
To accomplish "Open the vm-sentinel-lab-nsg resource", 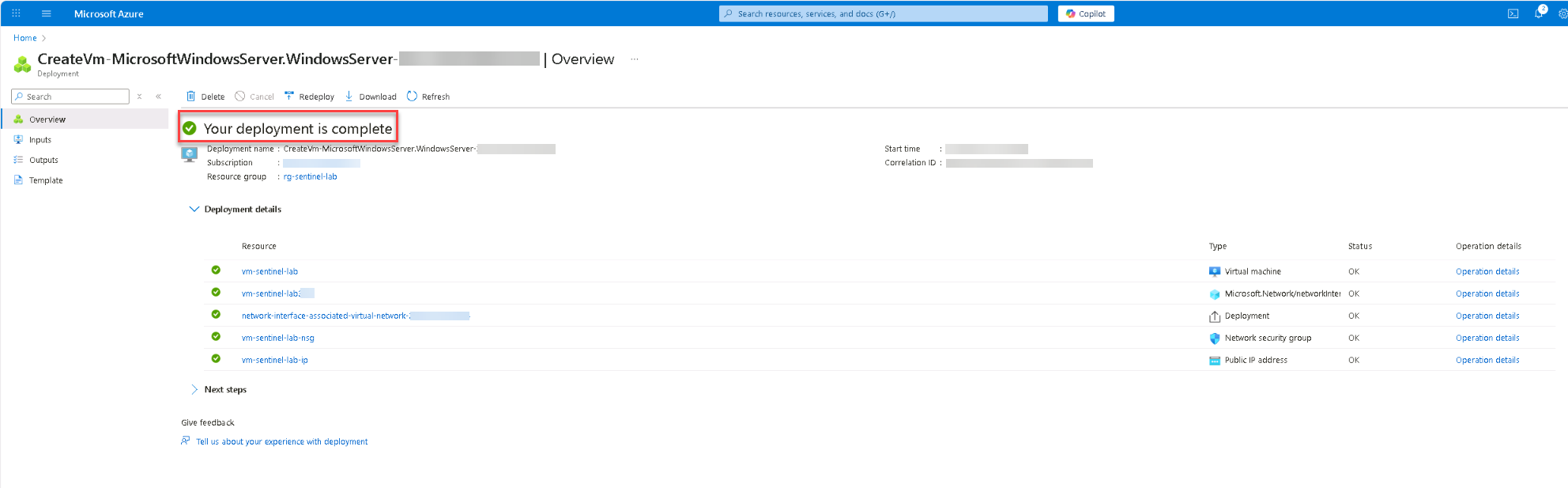I will pyautogui.click(x=277, y=339).
